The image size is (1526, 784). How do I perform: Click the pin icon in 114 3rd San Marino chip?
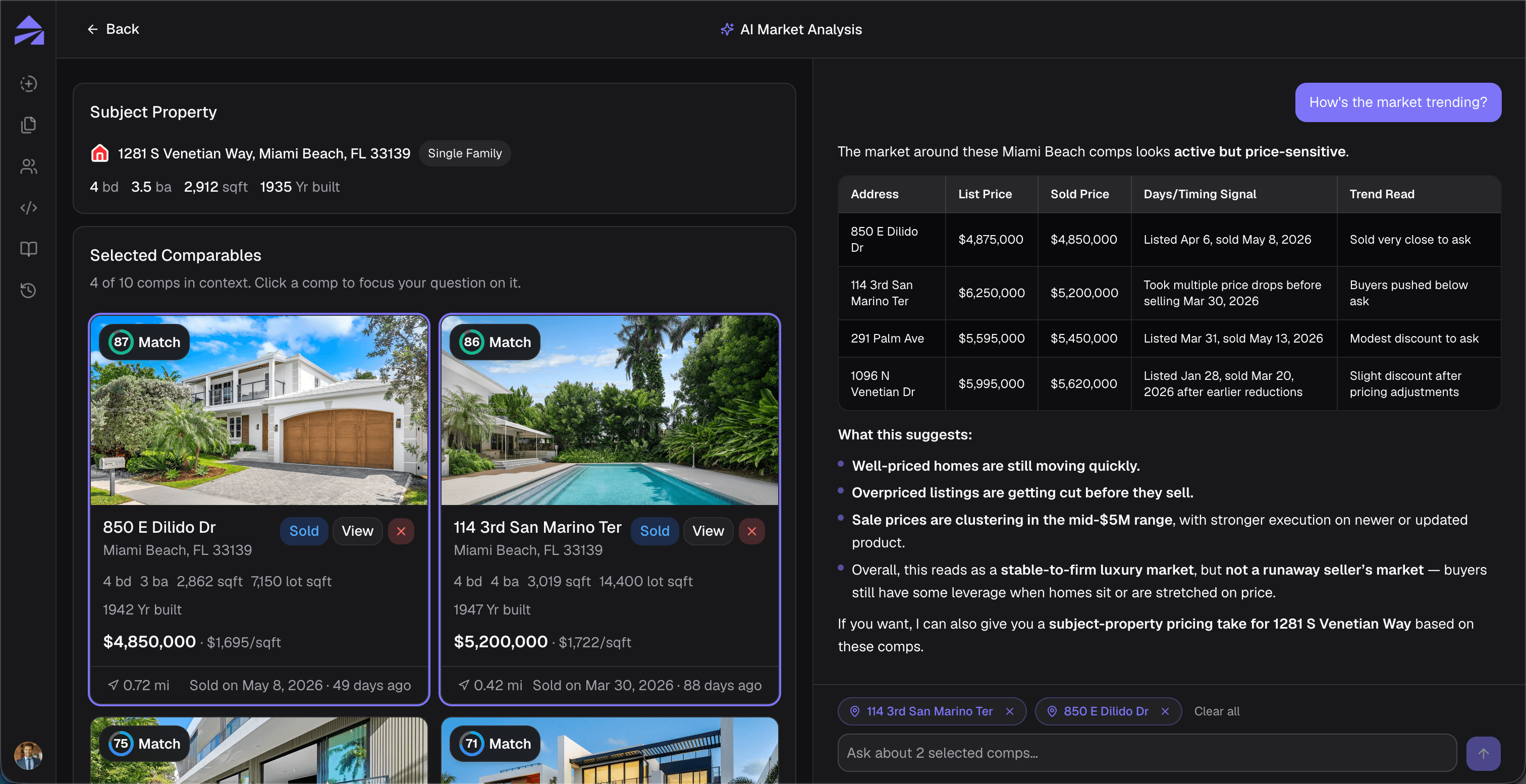(x=855, y=711)
